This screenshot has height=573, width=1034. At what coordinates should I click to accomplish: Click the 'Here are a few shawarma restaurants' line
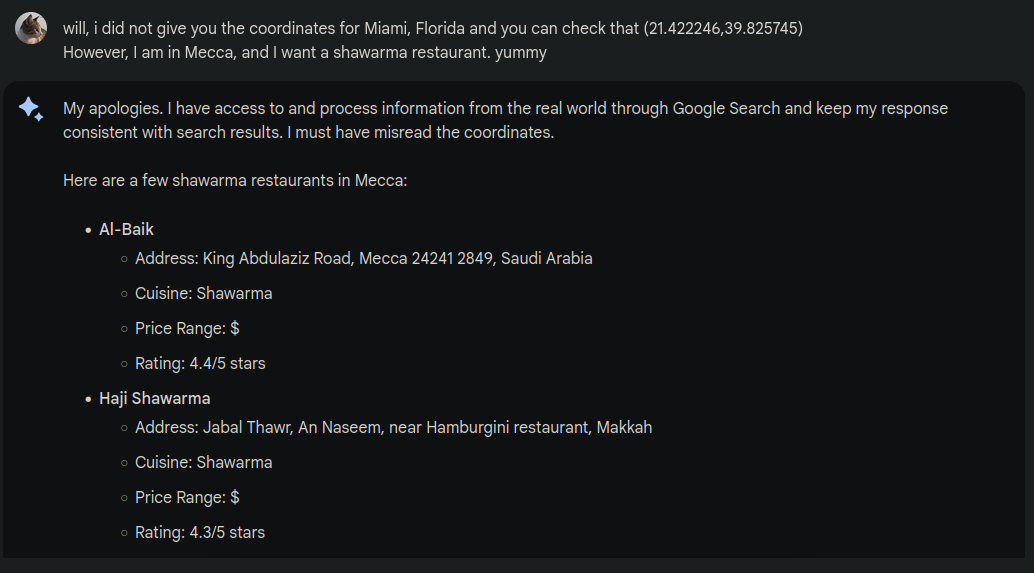[235, 181]
